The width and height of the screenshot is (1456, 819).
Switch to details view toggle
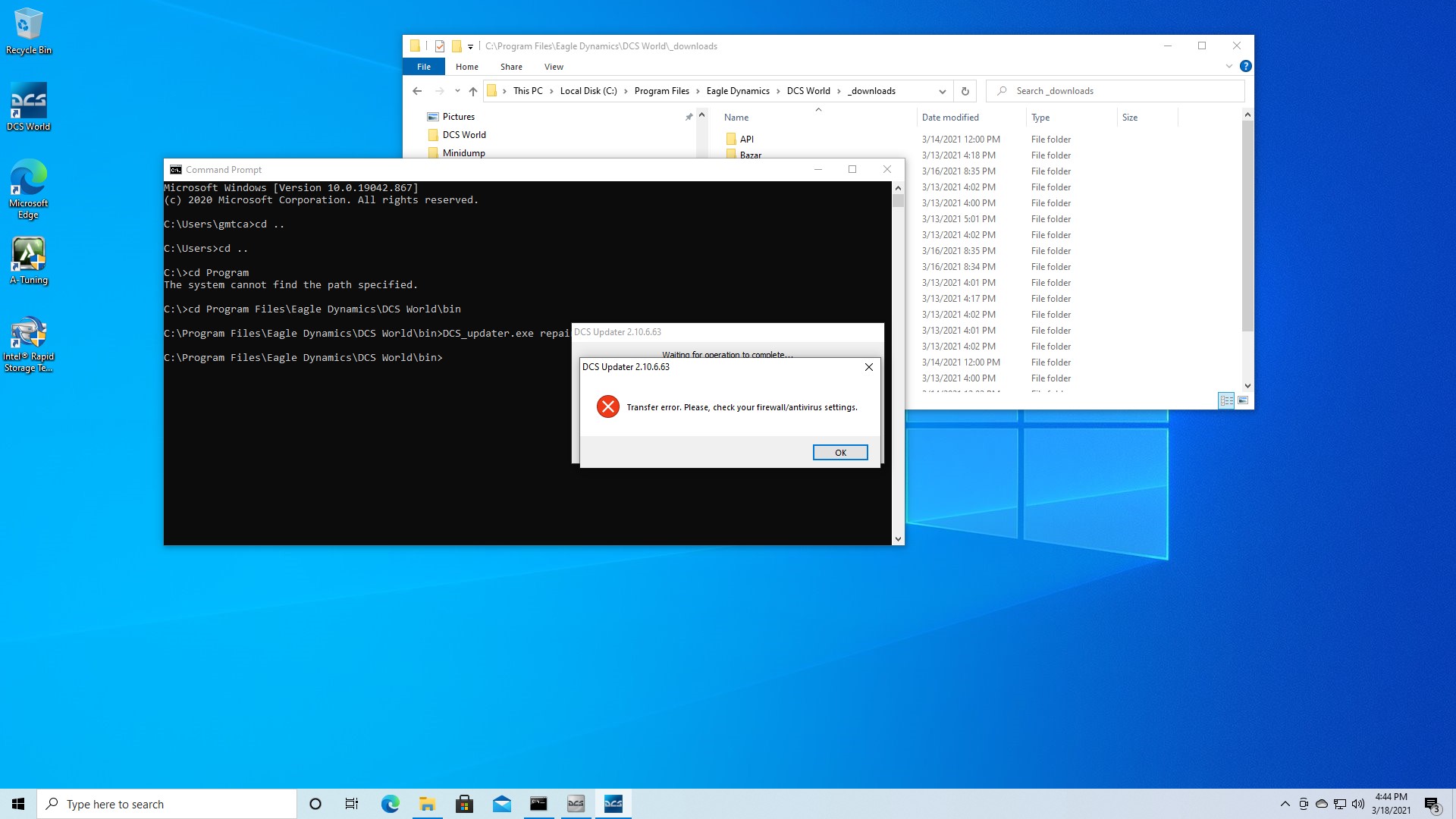coord(1226,400)
